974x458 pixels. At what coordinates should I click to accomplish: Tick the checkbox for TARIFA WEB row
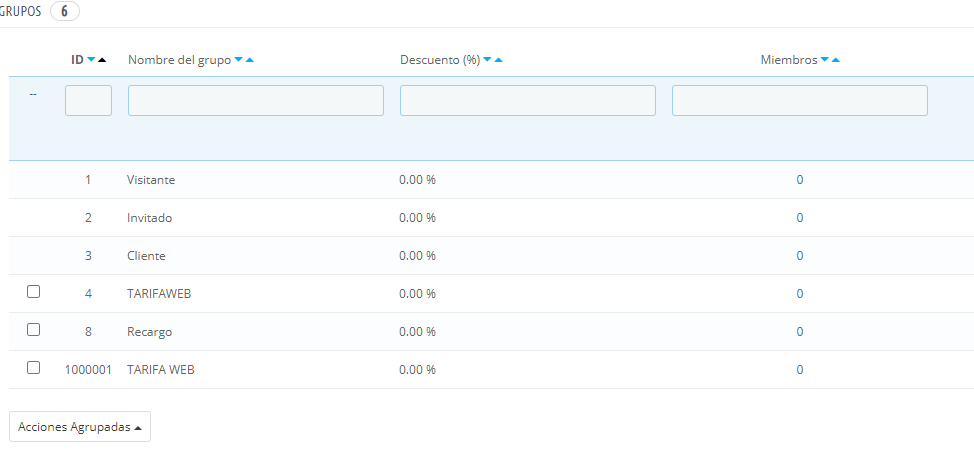pos(34,367)
